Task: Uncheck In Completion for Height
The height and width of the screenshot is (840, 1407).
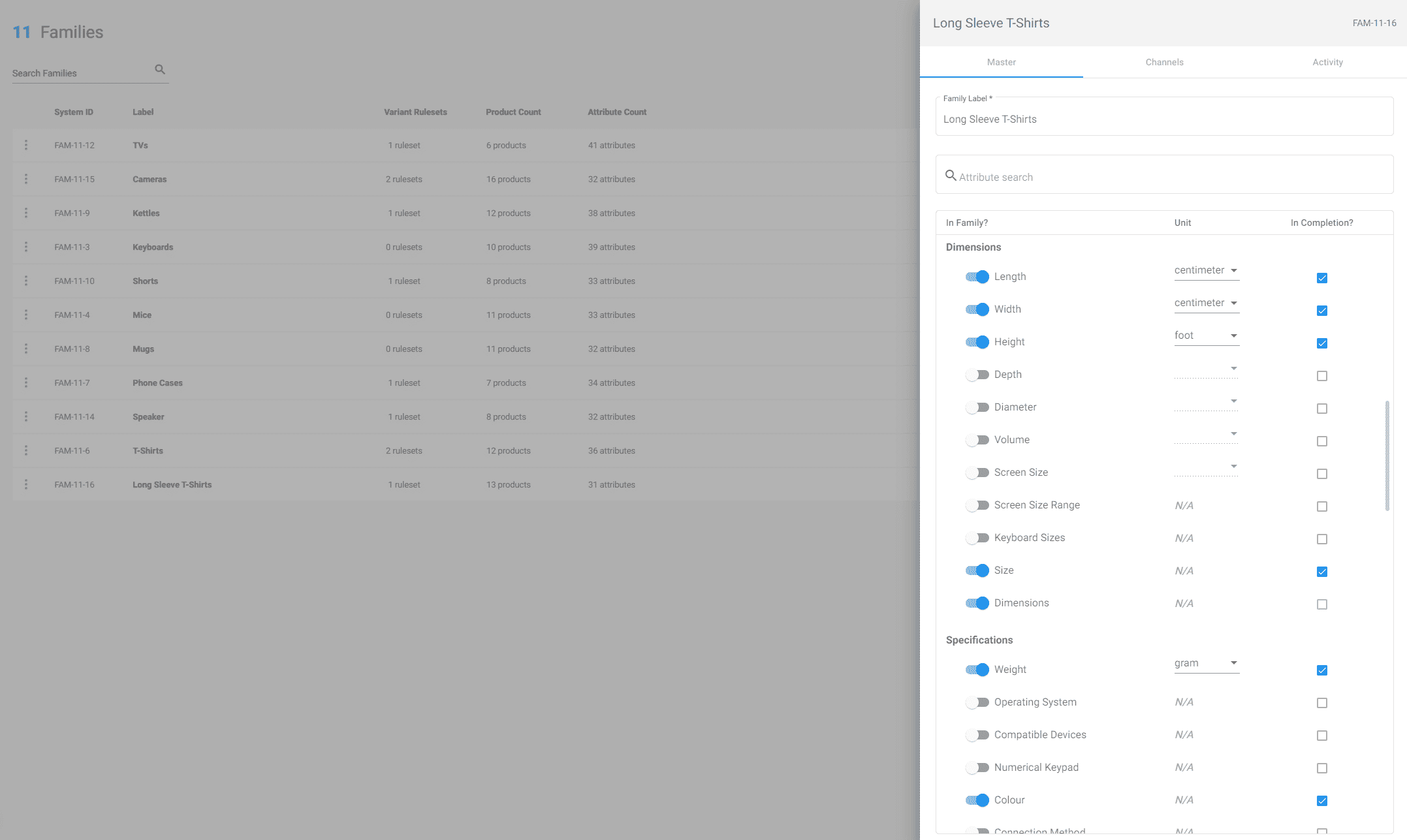Action: click(1322, 343)
